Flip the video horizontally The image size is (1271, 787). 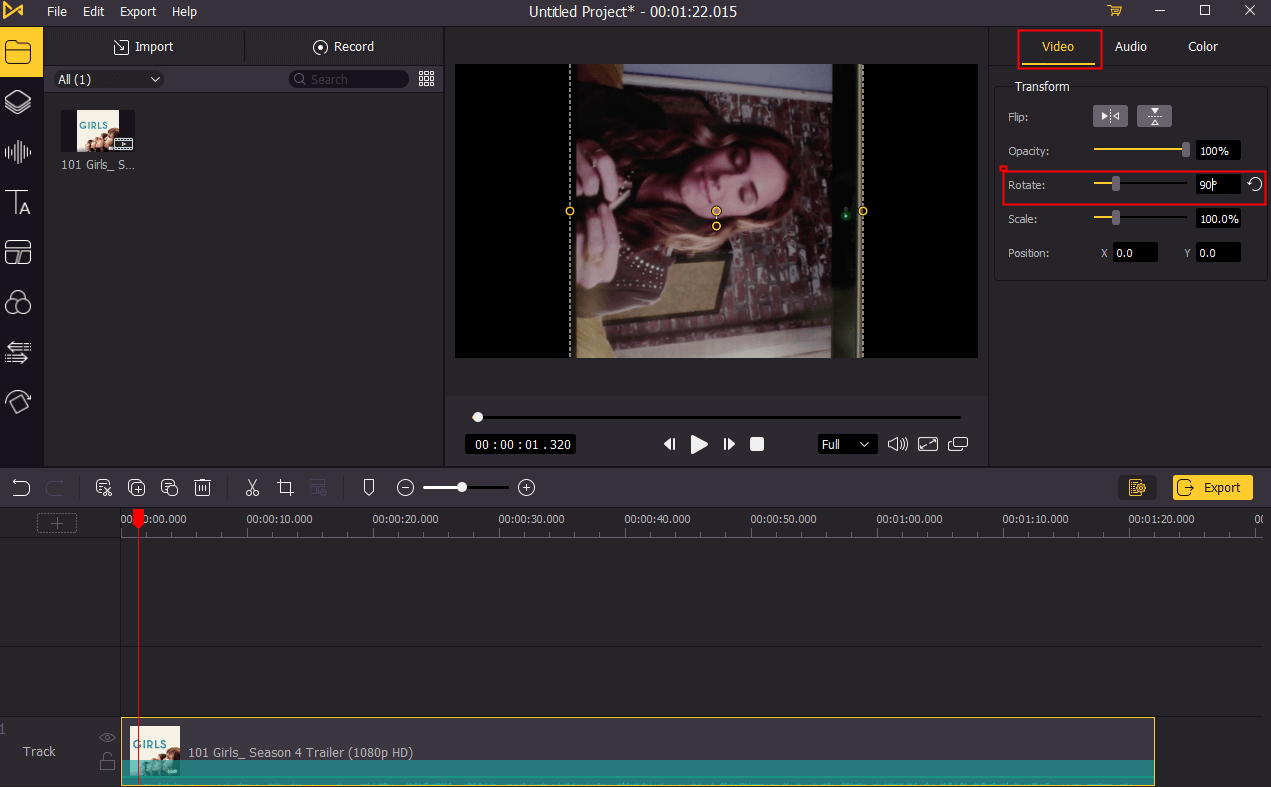1109,115
